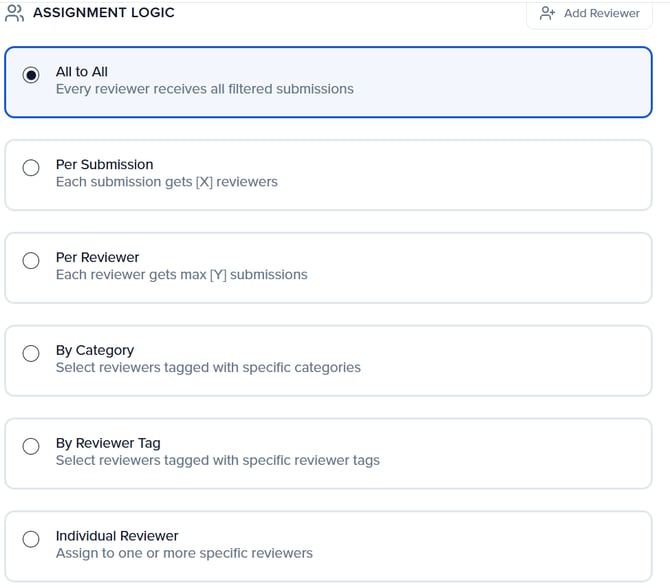
Task: Pick the By Category radio button
Action: point(32,354)
